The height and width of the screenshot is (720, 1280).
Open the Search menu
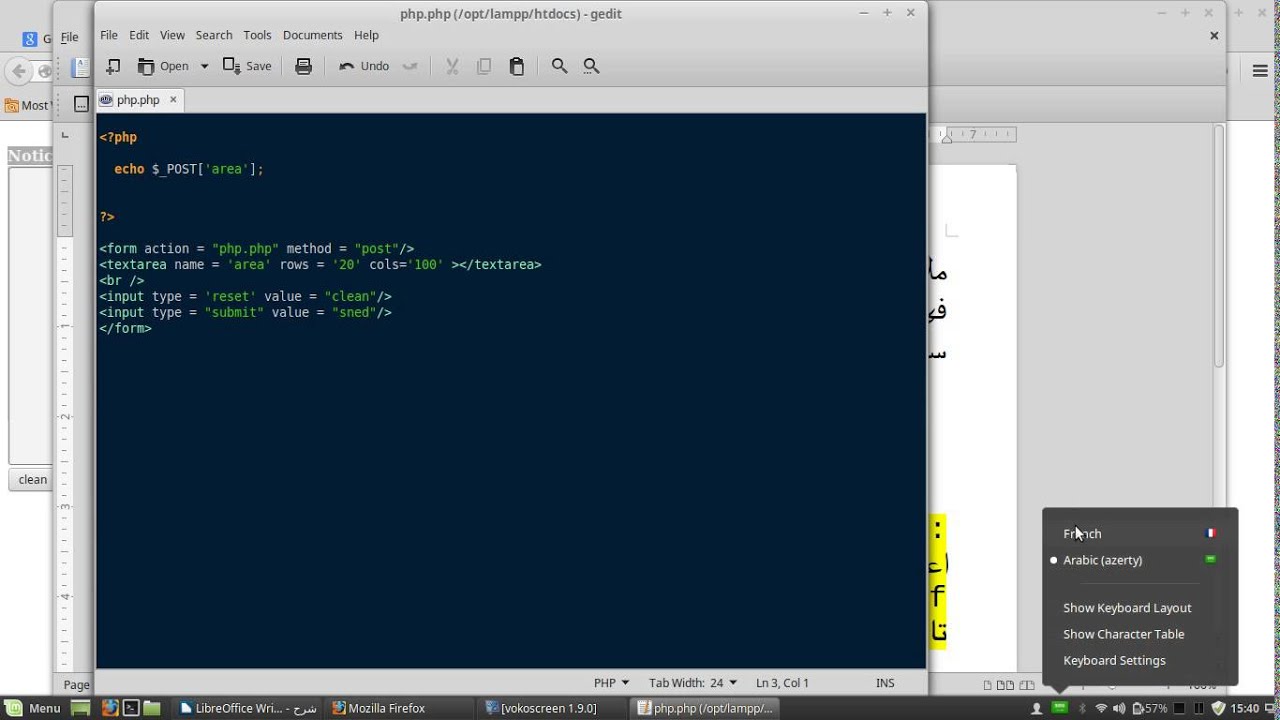pos(214,35)
